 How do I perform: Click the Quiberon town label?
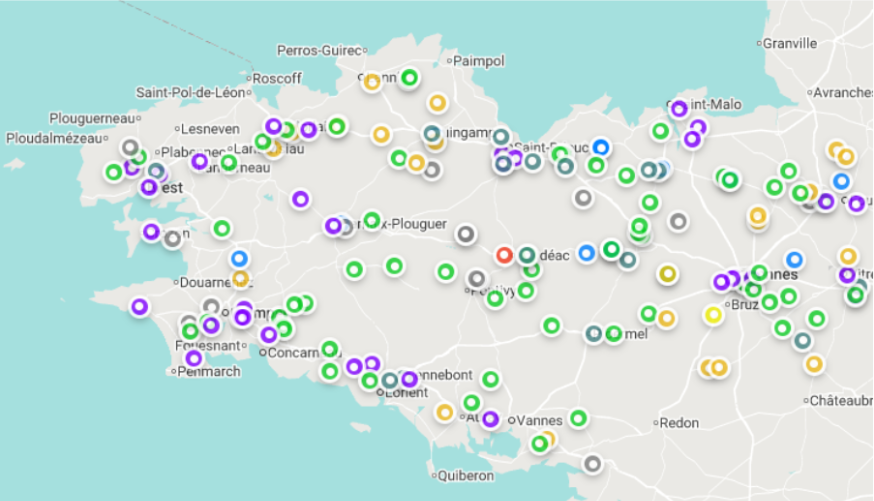[x=465, y=476]
